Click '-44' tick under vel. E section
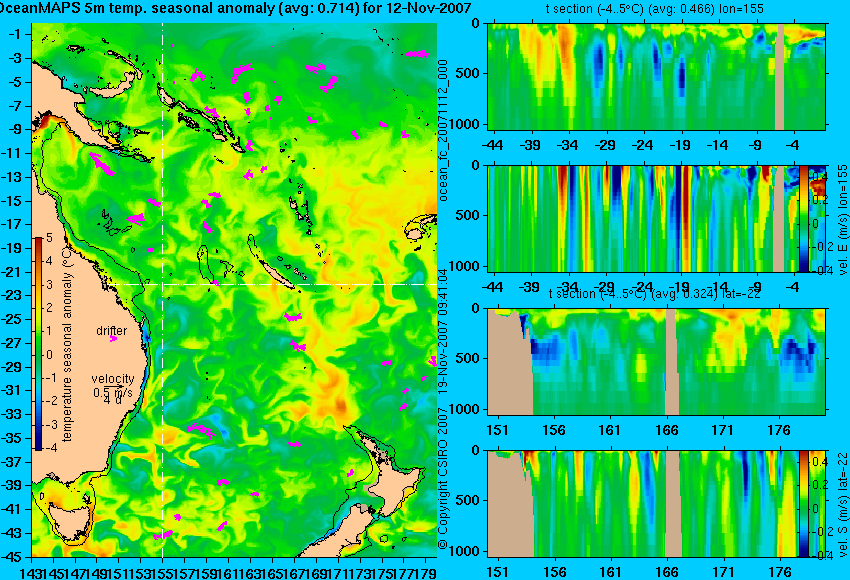This screenshot has height=580, width=850. [493, 287]
